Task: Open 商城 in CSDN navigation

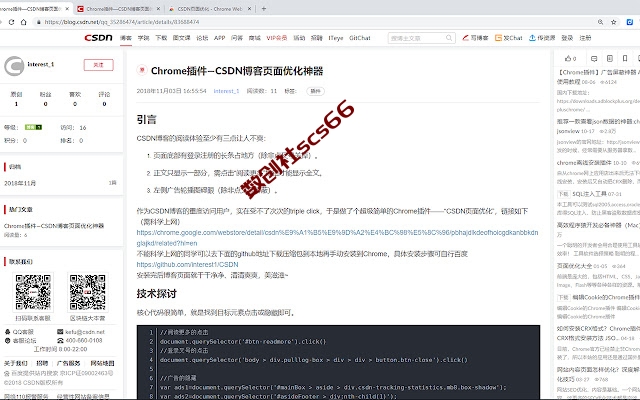Action: [254, 38]
